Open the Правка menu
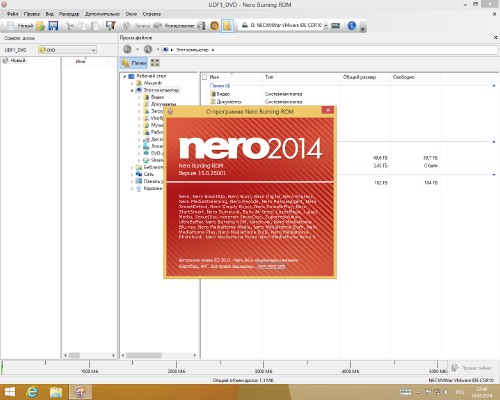The image size is (500, 400). [32, 14]
